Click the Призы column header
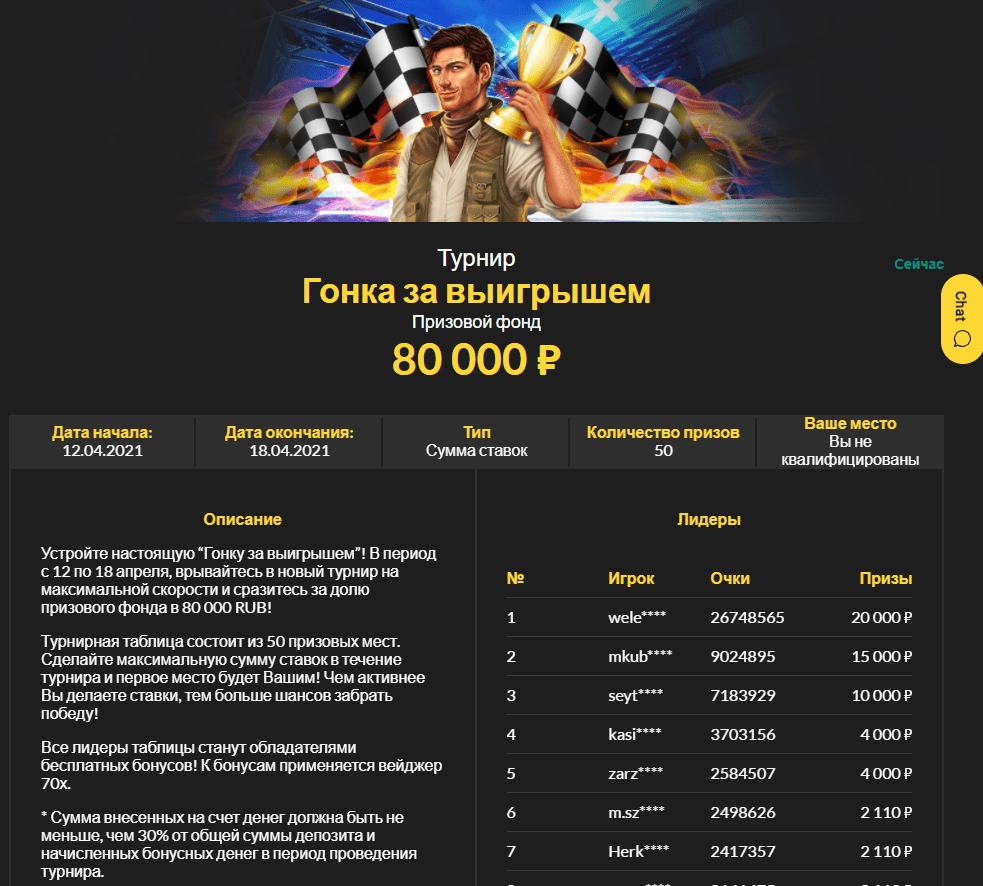The height and width of the screenshot is (886, 983). pyautogui.click(x=885, y=578)
